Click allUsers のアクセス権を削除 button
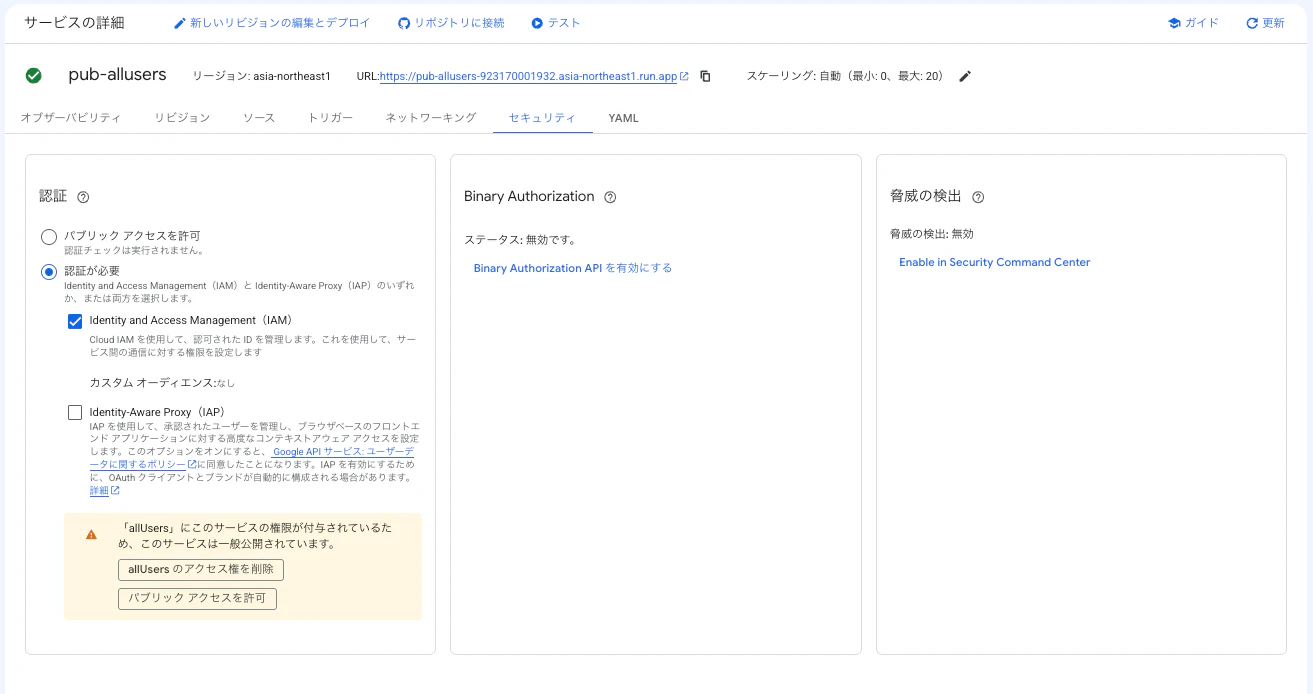1313x694 pixels. pyautogui.click(x=201, y=569)
